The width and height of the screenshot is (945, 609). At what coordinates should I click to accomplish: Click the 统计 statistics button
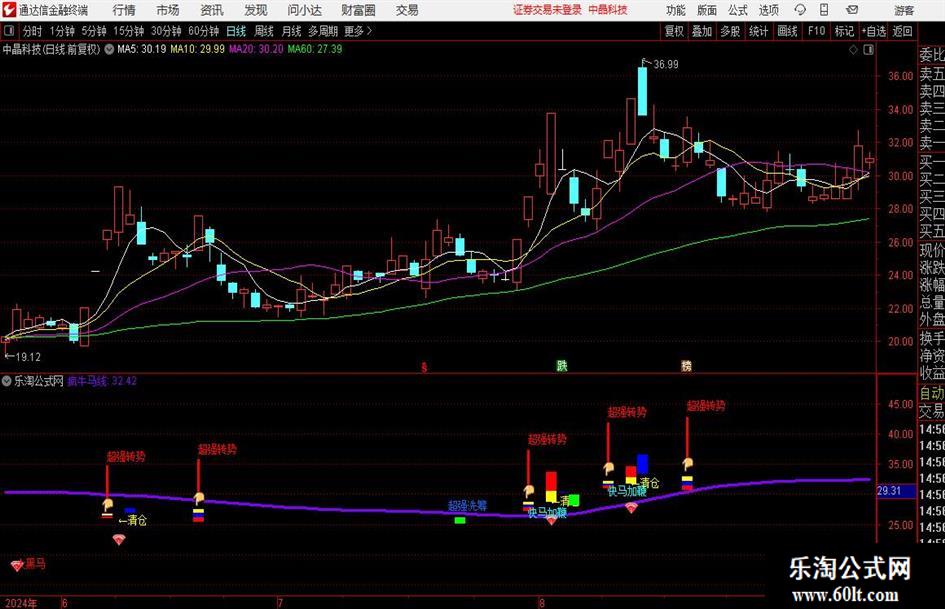759,31
